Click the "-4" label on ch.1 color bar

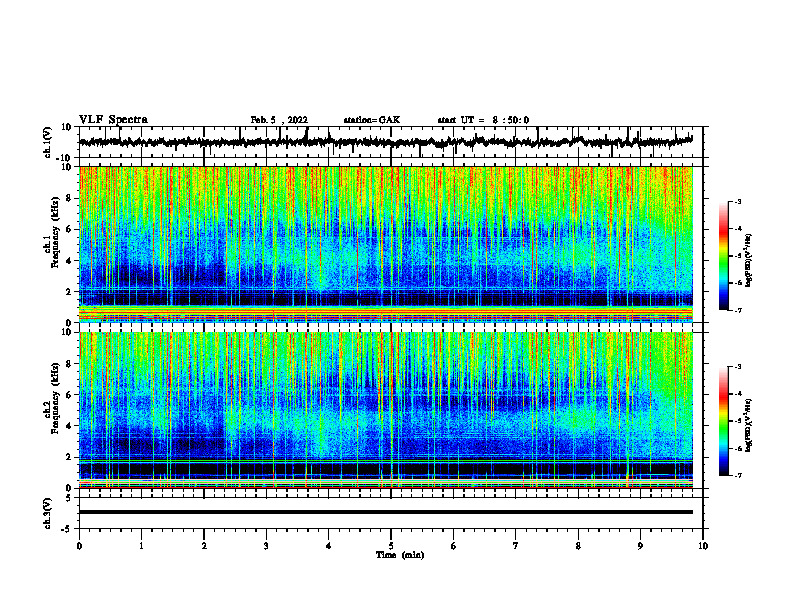[x=738, y=229]
